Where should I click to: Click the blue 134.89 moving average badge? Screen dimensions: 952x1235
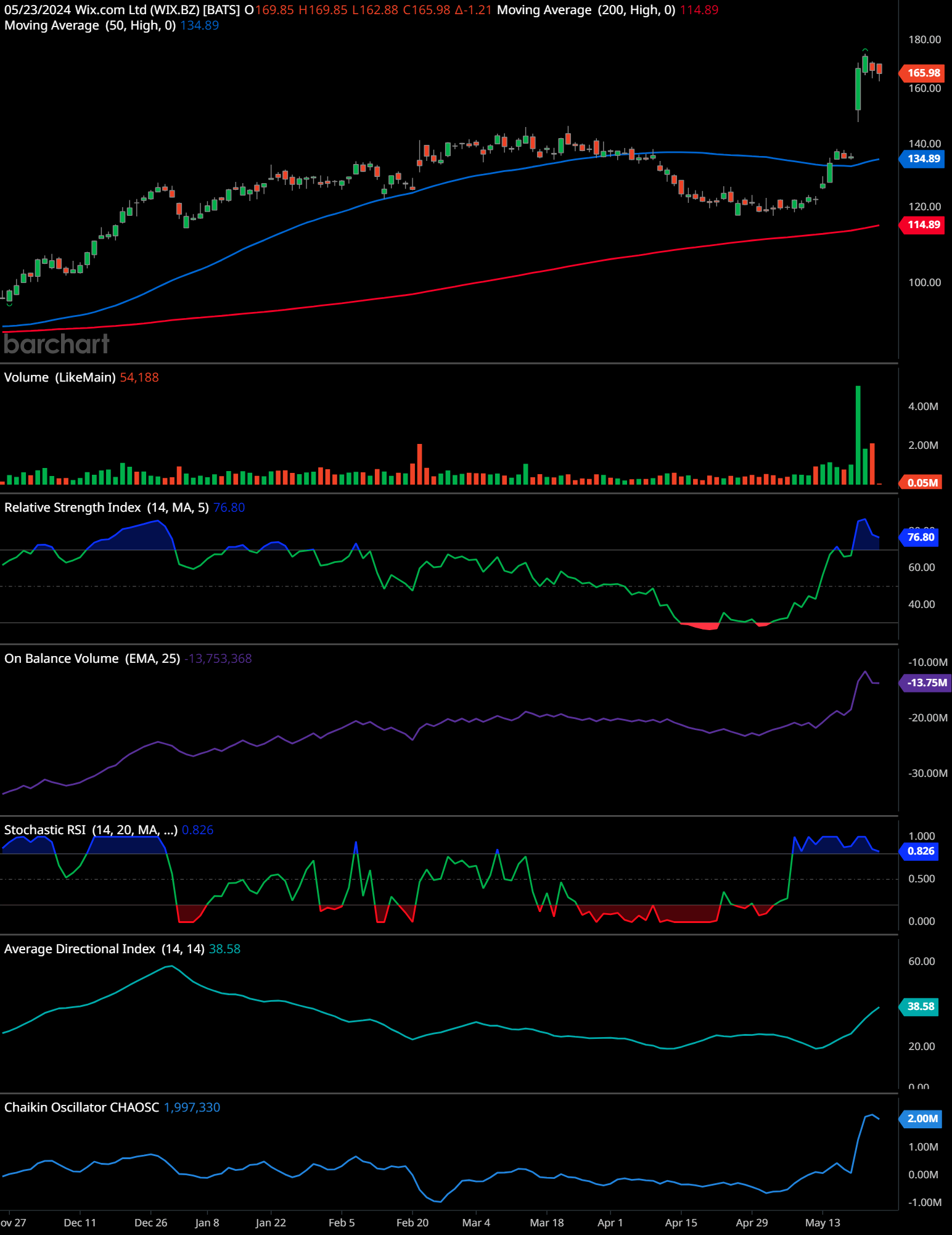(923, 158)
